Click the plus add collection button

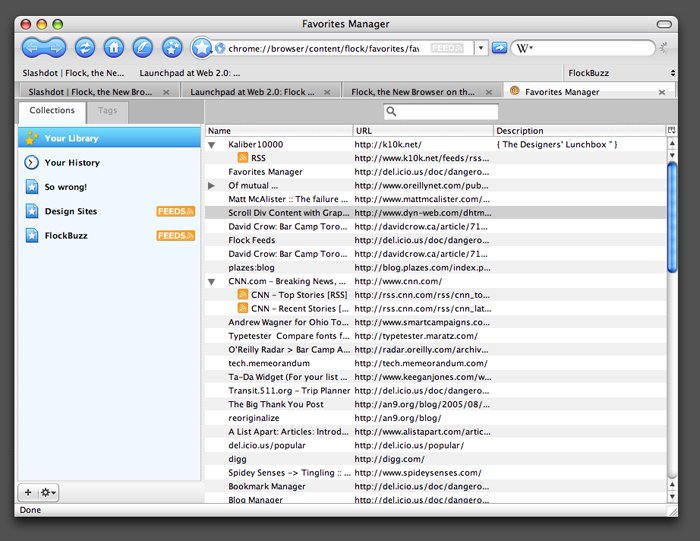coord(28,492)
